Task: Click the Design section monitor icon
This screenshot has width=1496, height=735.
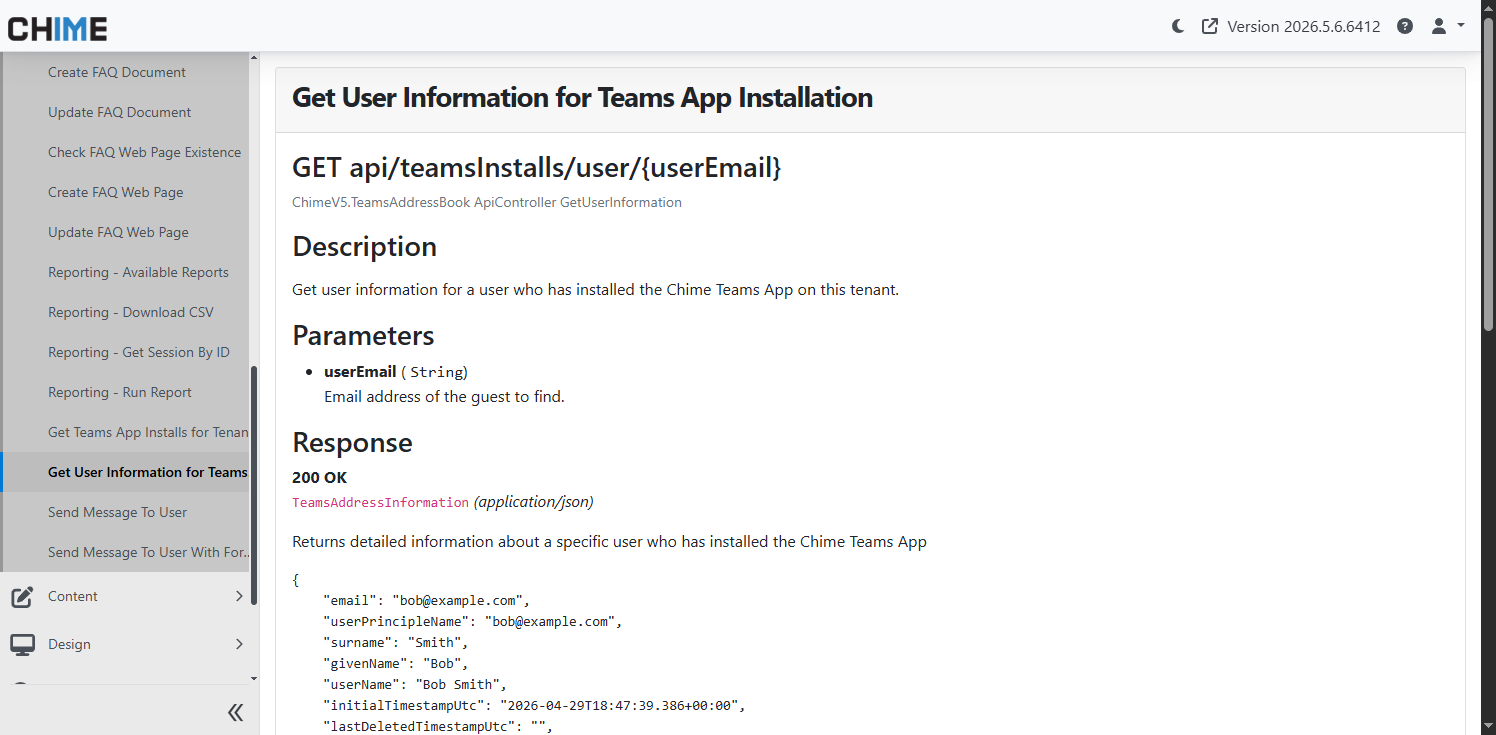Action: click(x=22, y=645)
